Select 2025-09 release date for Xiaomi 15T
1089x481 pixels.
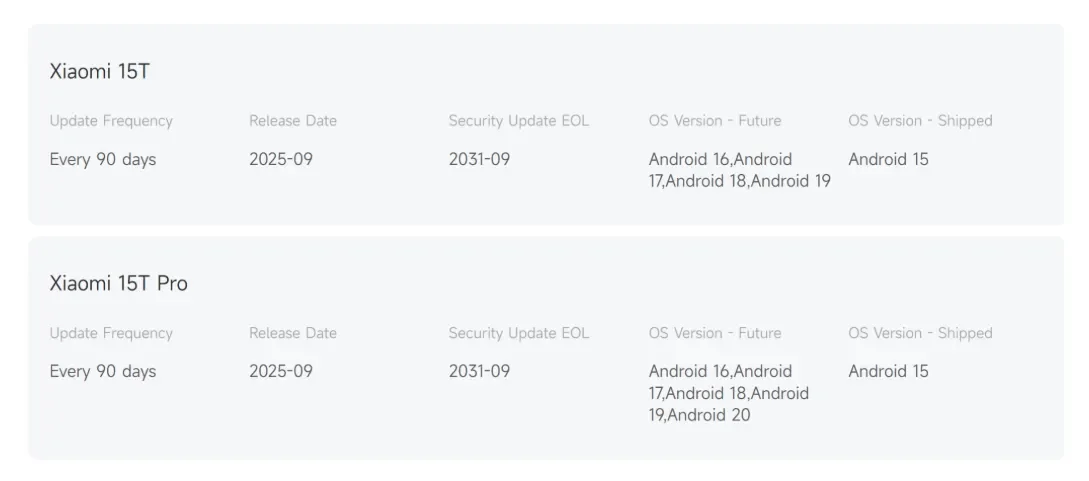point(281,160)
